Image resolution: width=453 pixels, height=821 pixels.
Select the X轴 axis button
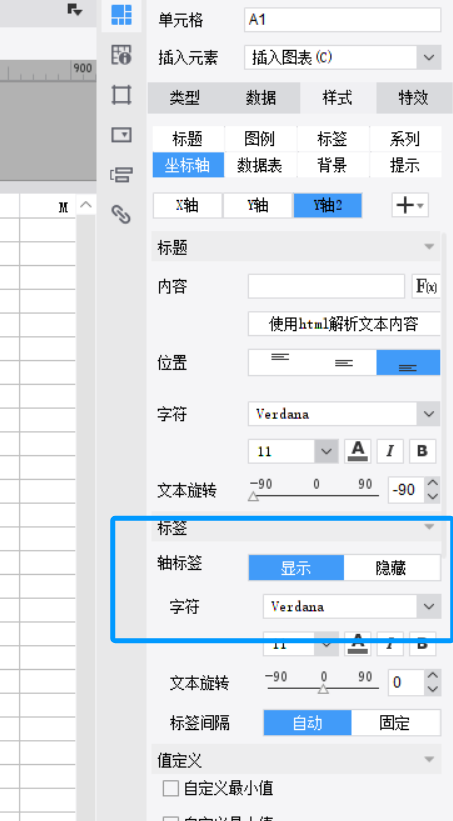click(x=187, y=205)
